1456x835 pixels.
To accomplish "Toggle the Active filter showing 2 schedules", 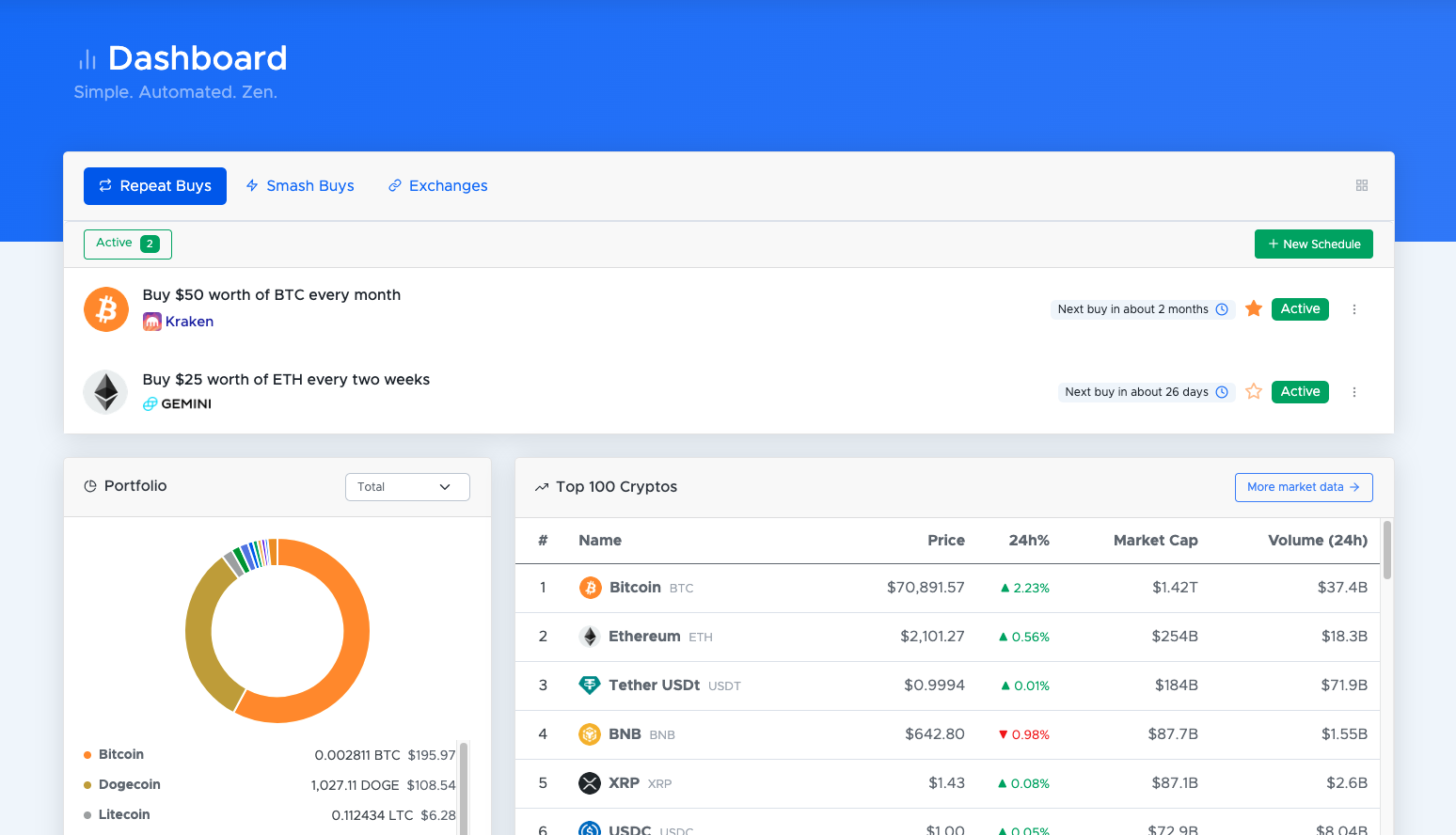I will click(x=128, y=244).
